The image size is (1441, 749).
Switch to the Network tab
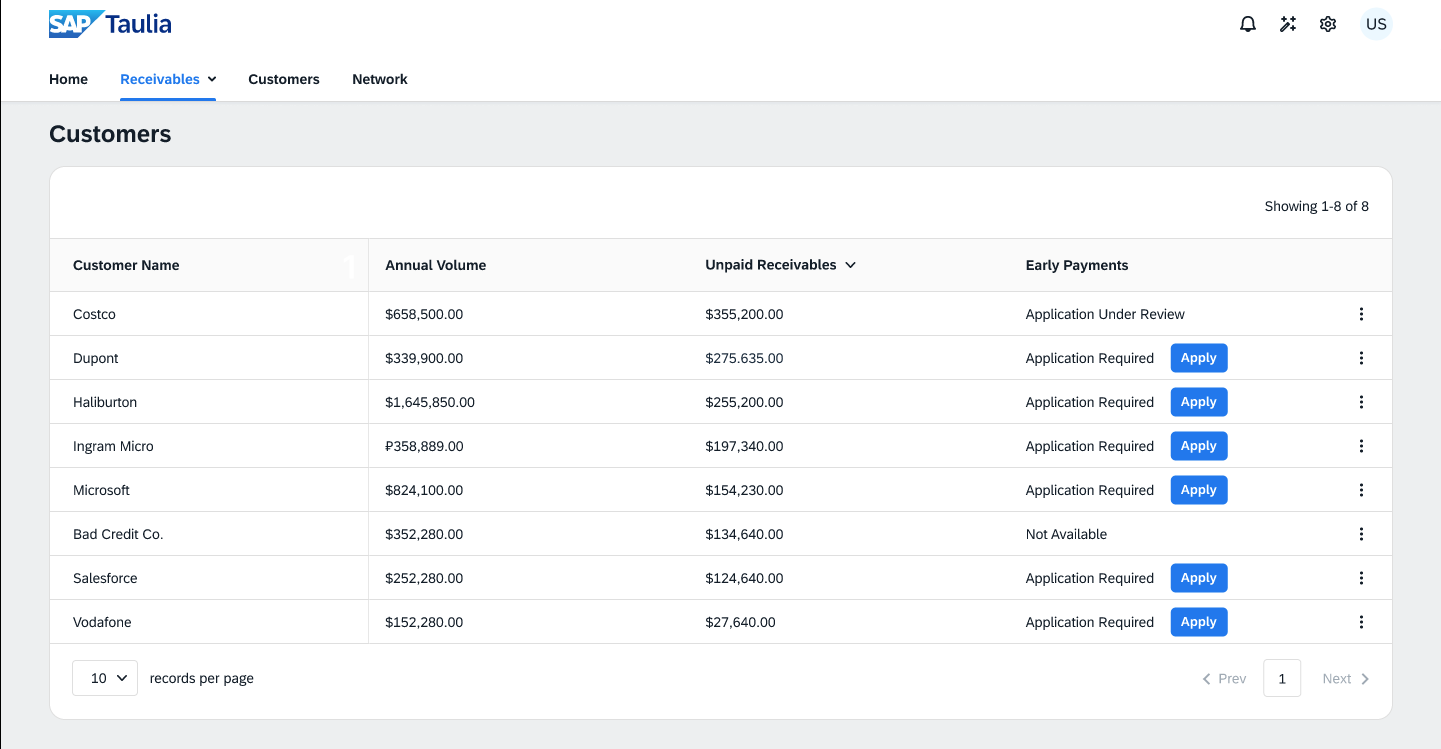coord(380,79)
